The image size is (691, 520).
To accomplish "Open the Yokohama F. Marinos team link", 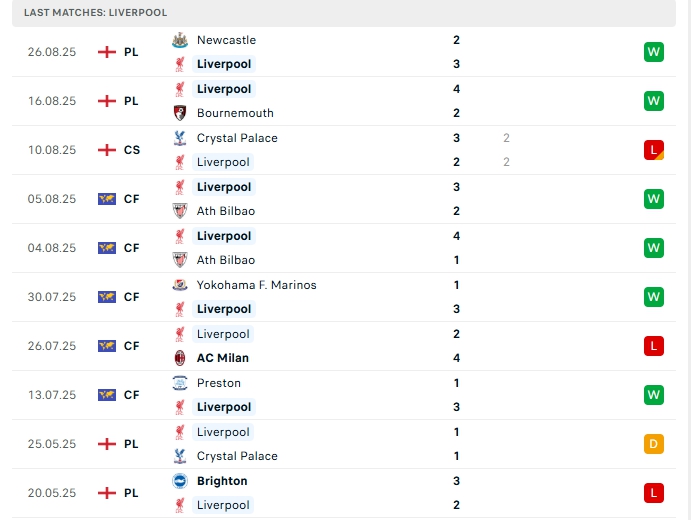I will (x=256, y=285).
